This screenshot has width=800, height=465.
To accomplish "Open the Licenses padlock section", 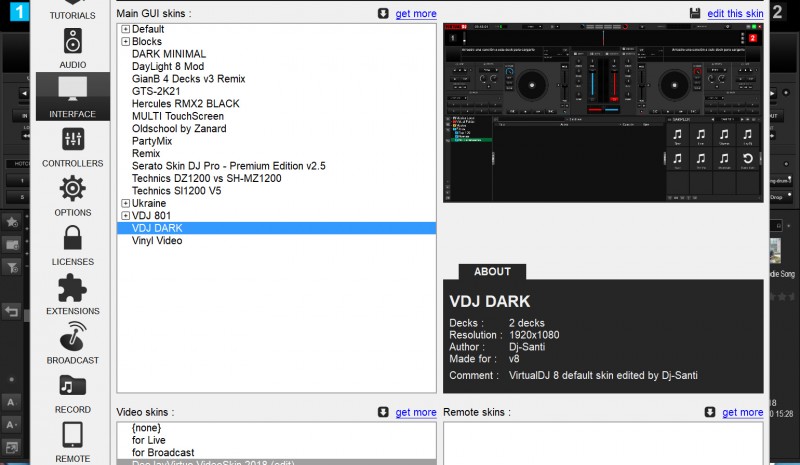I will pos(73,243).
